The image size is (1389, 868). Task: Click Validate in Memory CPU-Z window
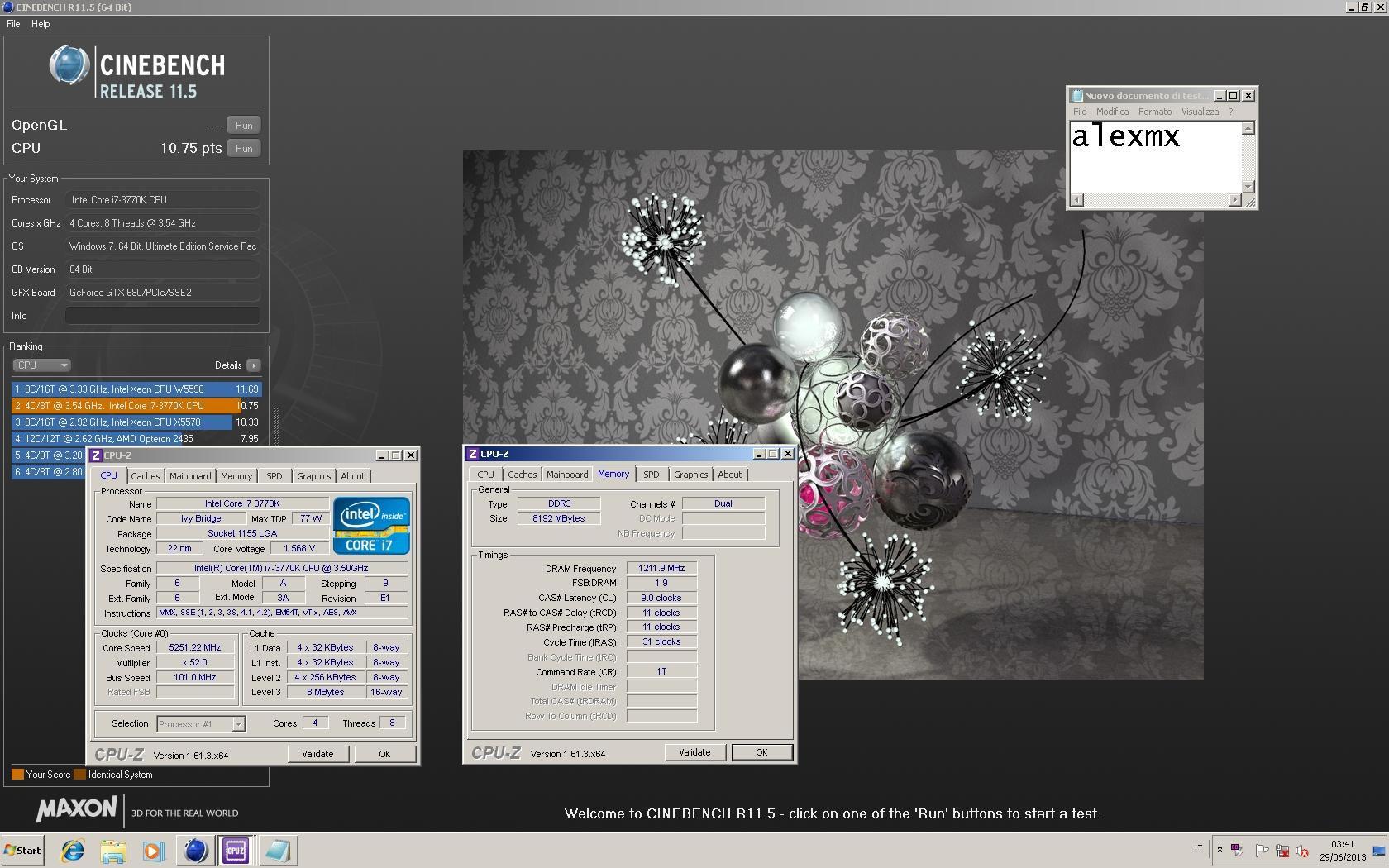pos(695,752)
